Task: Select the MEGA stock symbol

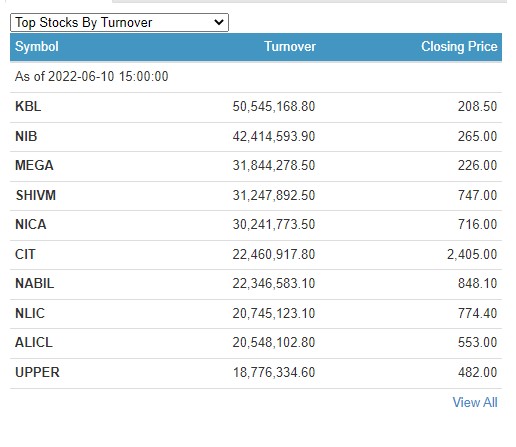Action: (x=34, y=166)
